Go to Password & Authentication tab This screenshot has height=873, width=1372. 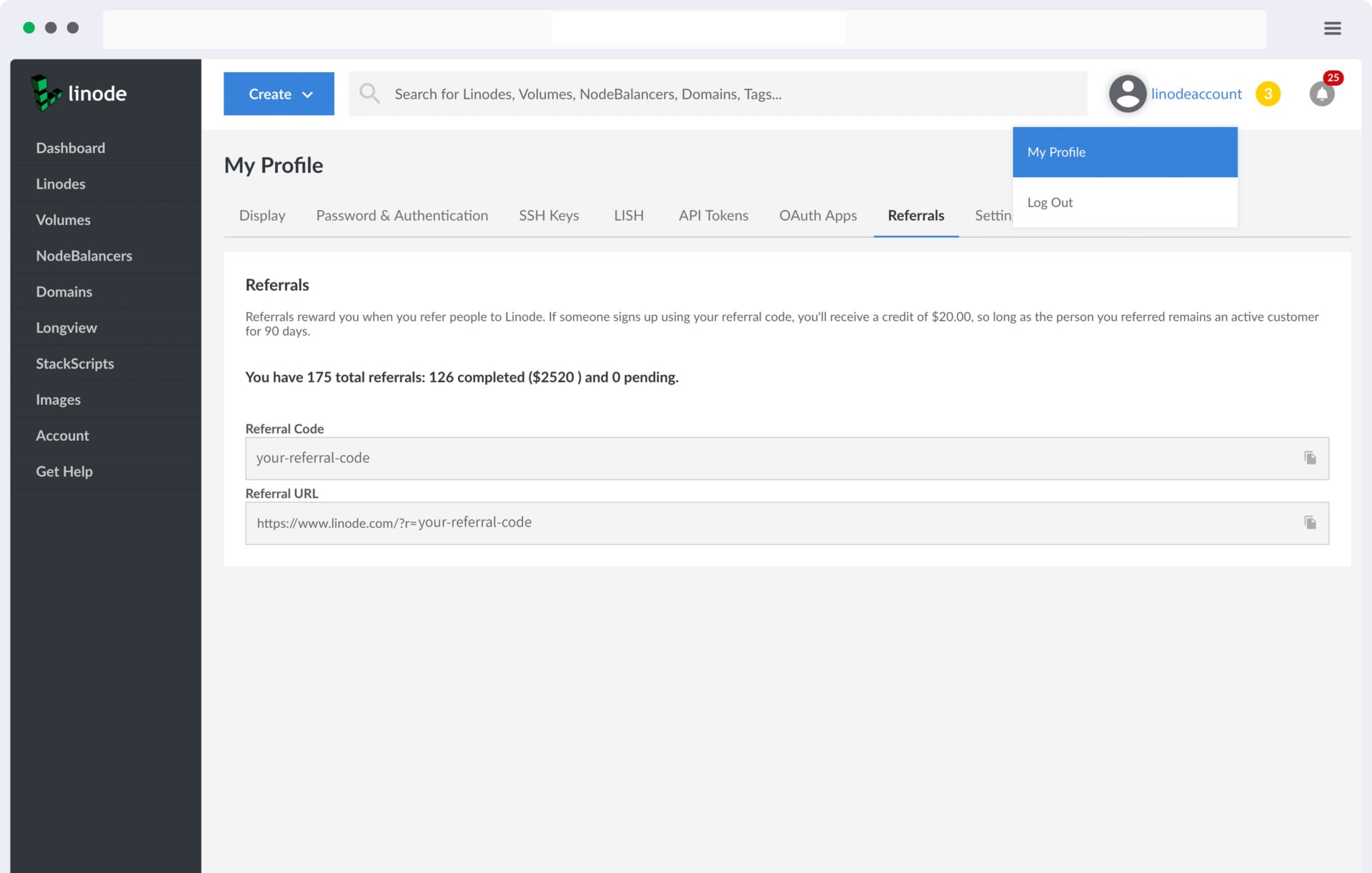coord(402,216)
